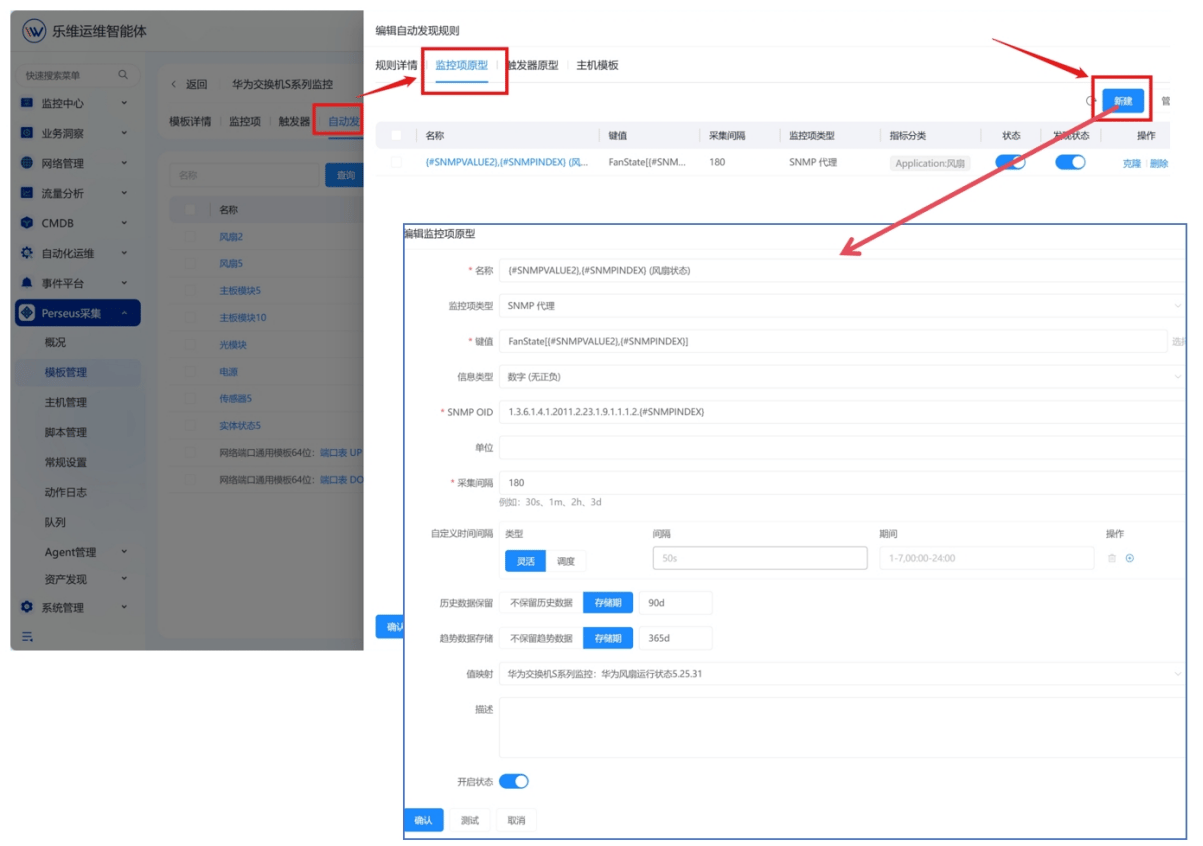1203x846 pixels.
Task: Click the 描述 text area
Action: 842,728
